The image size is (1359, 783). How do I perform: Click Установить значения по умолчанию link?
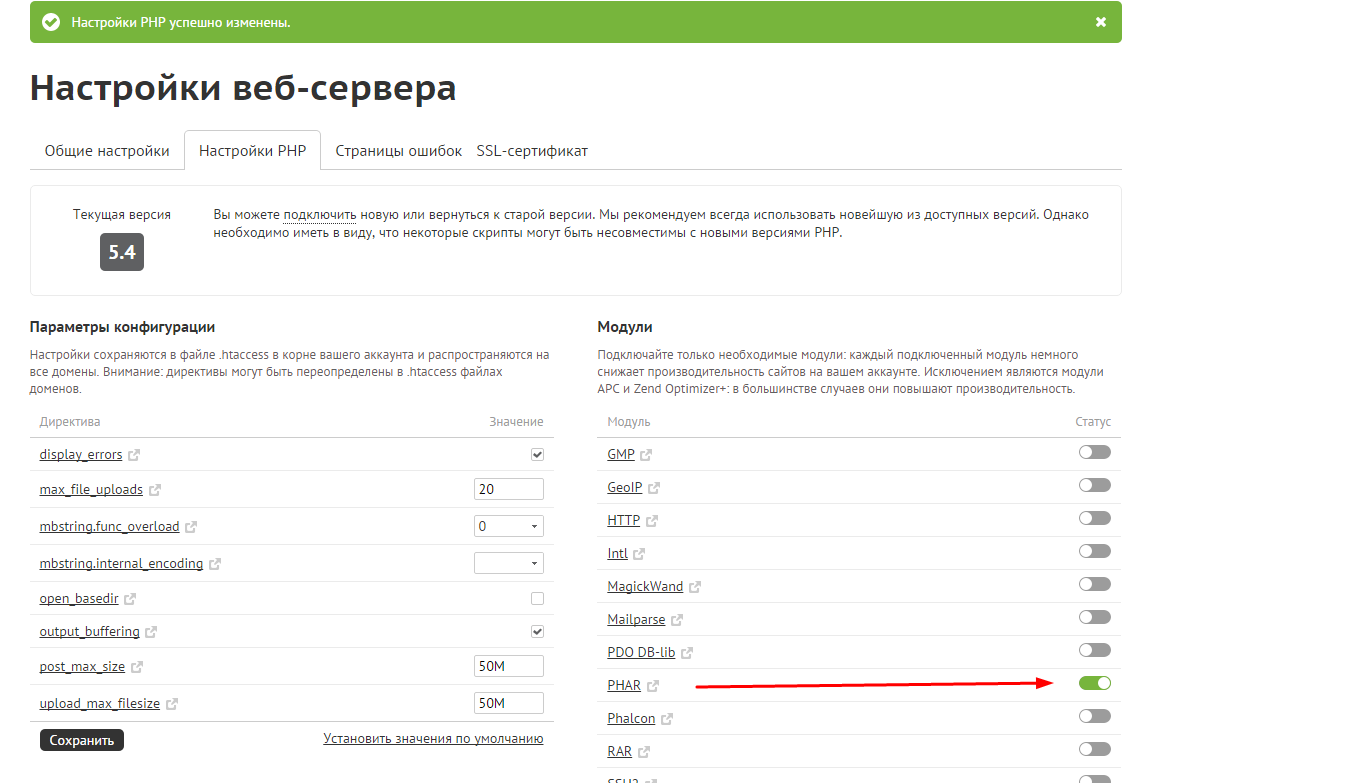(433, 738)
